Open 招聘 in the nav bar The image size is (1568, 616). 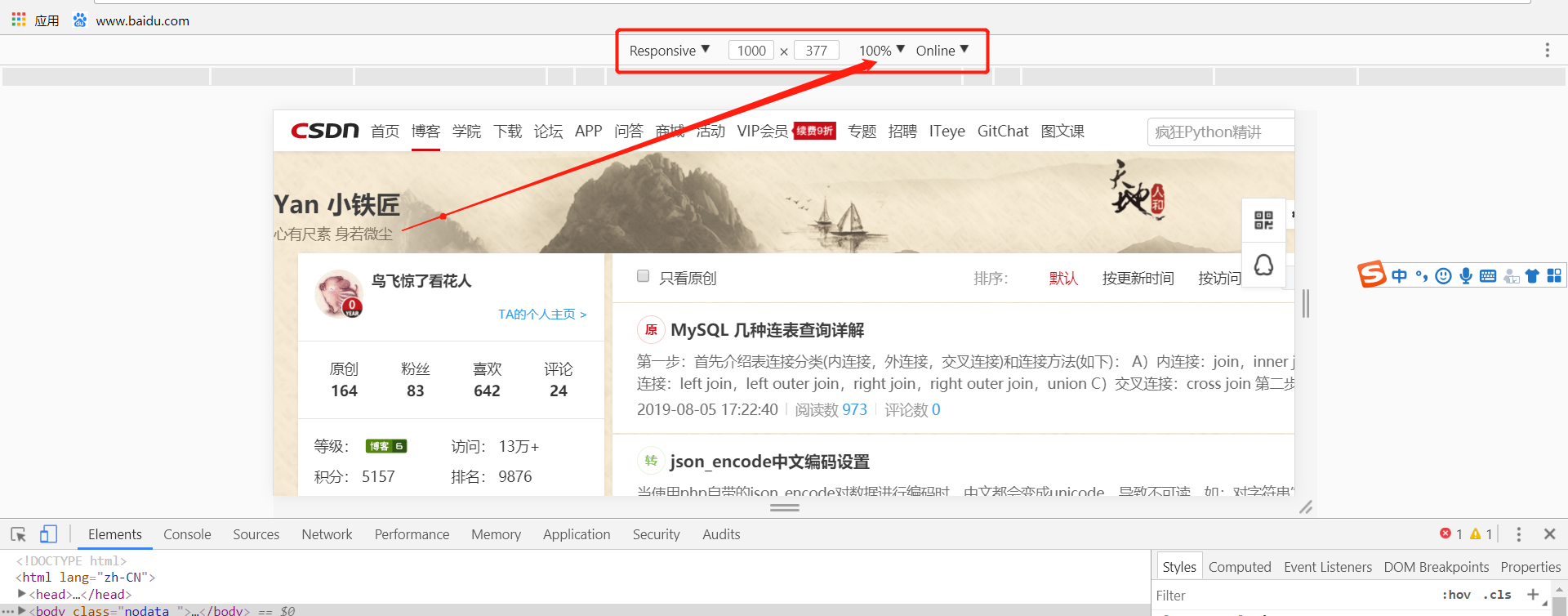click(x=902, y=132)
